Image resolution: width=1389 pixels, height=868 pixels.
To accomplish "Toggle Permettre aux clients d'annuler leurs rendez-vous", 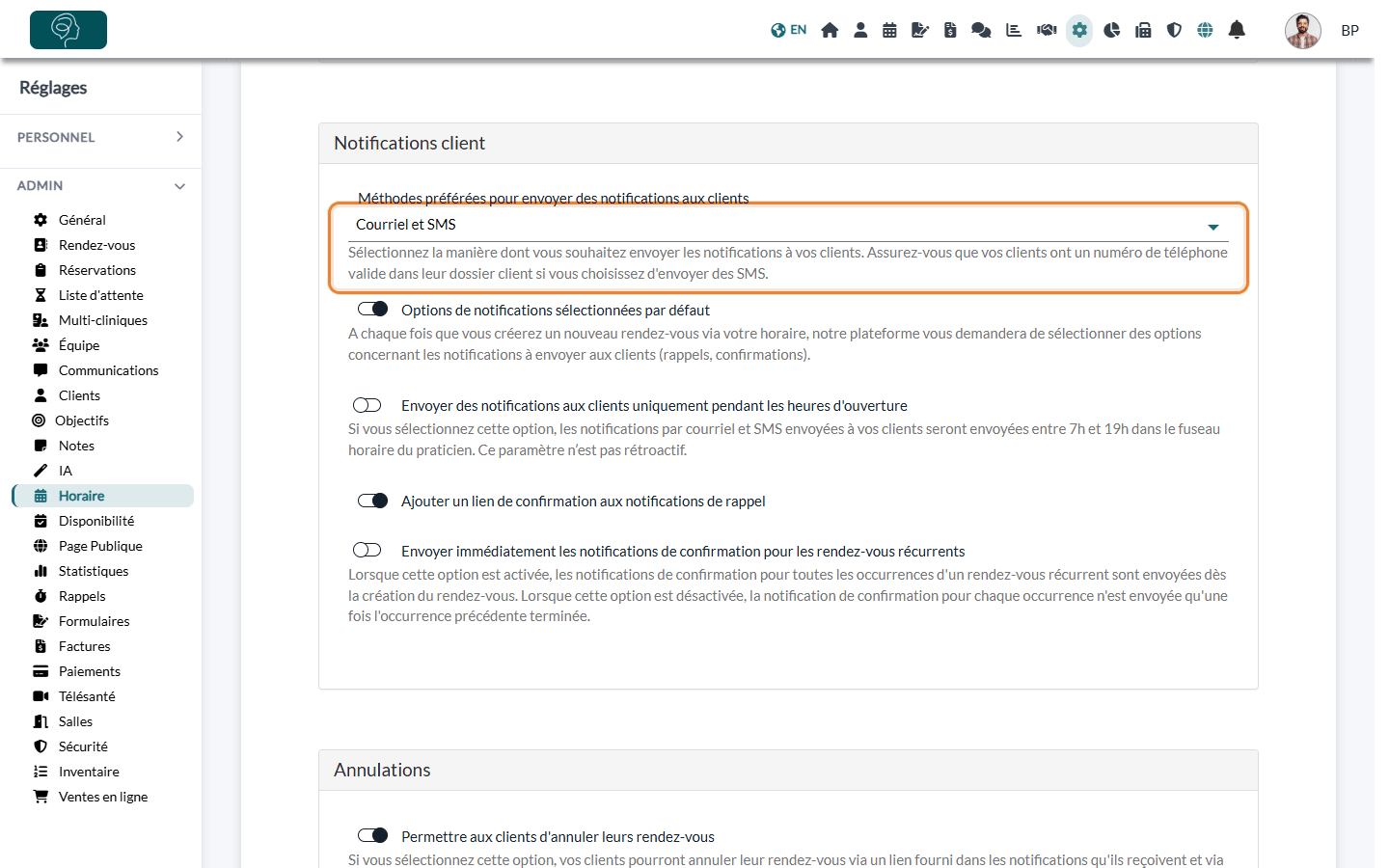I will pos(372,835).
